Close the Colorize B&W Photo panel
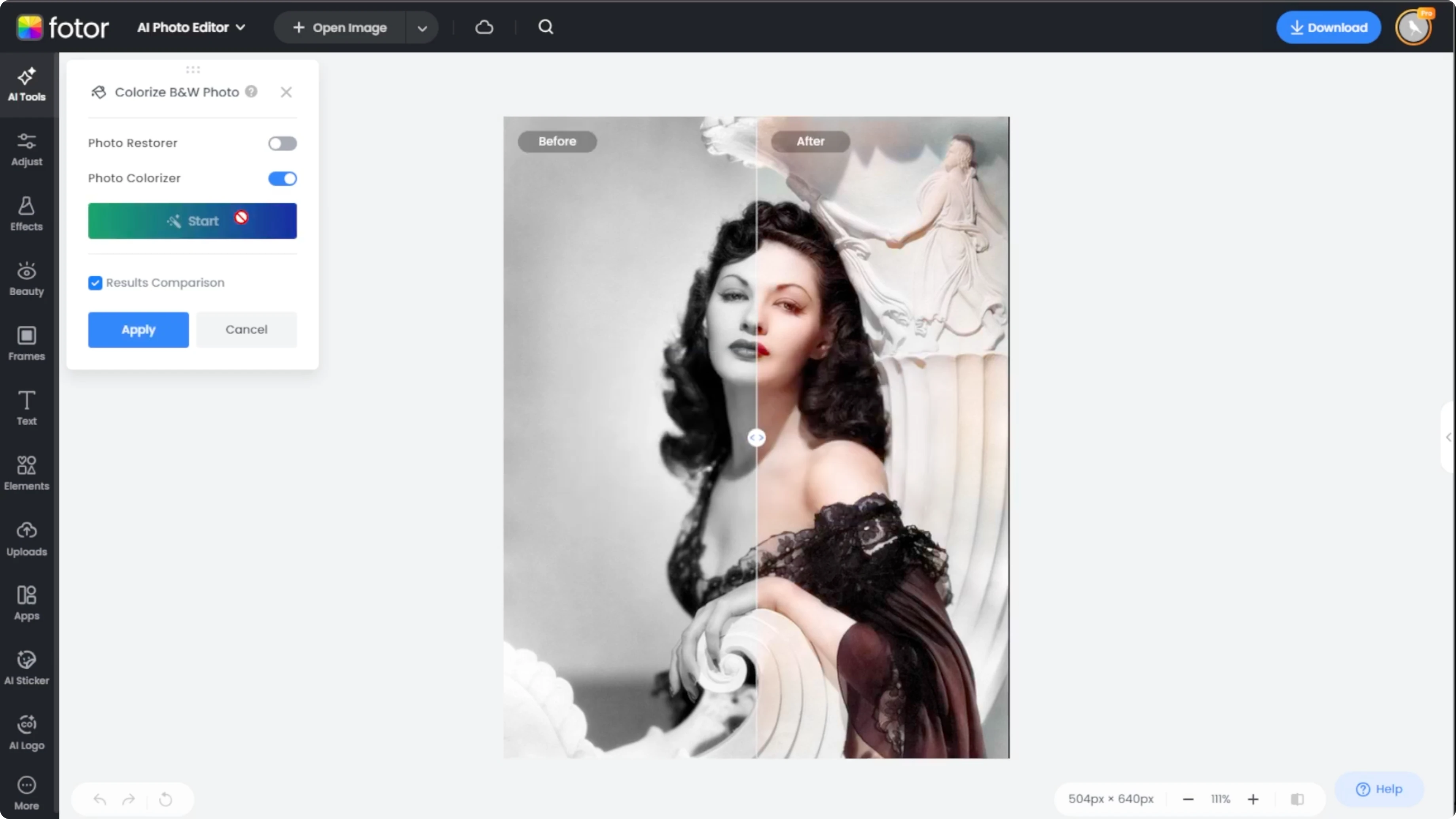The height and width of the screenshot is (819, 1456). 286,92
